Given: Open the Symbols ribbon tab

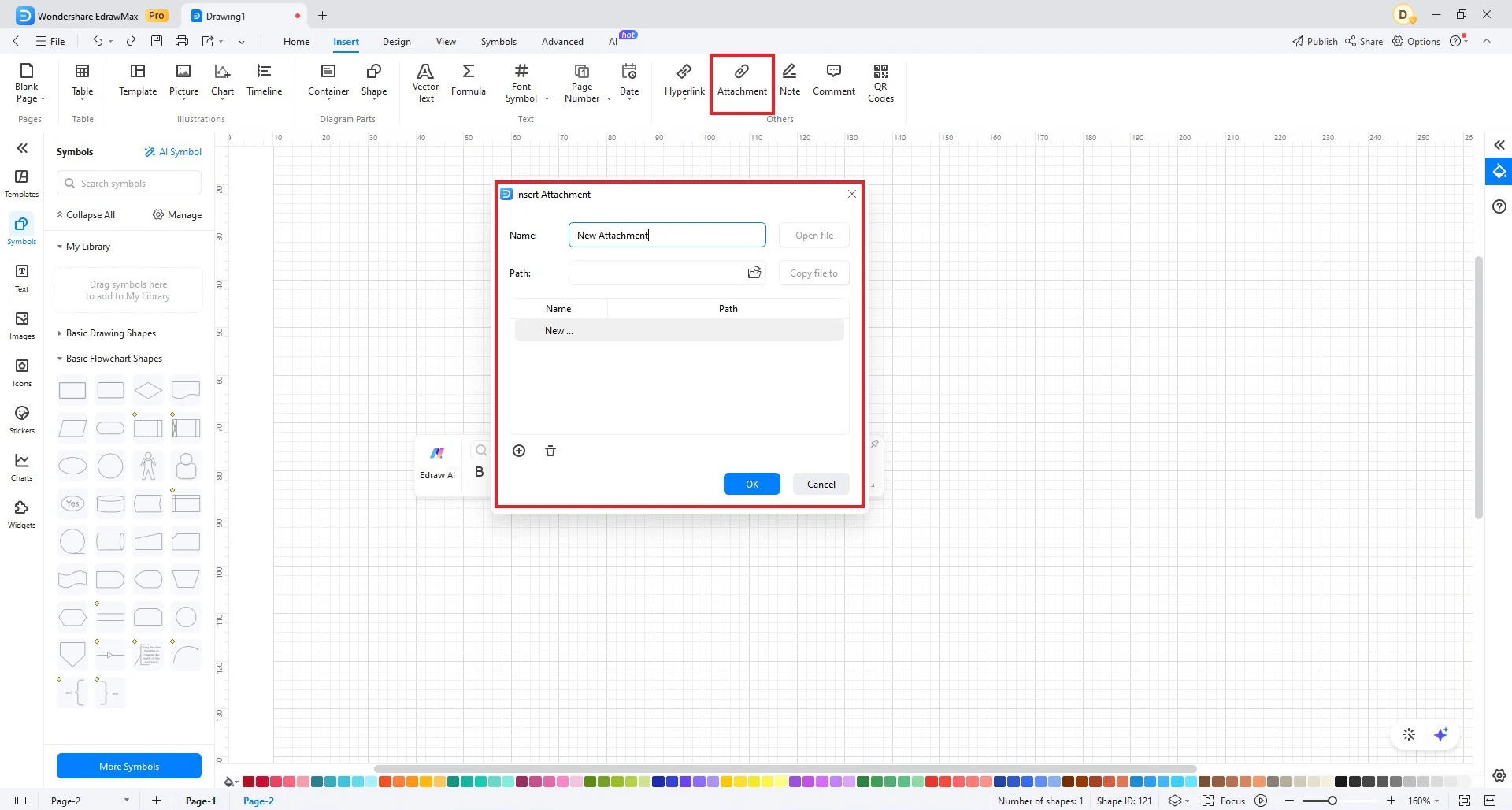Looking at the screenshot, I should [498, 41].
